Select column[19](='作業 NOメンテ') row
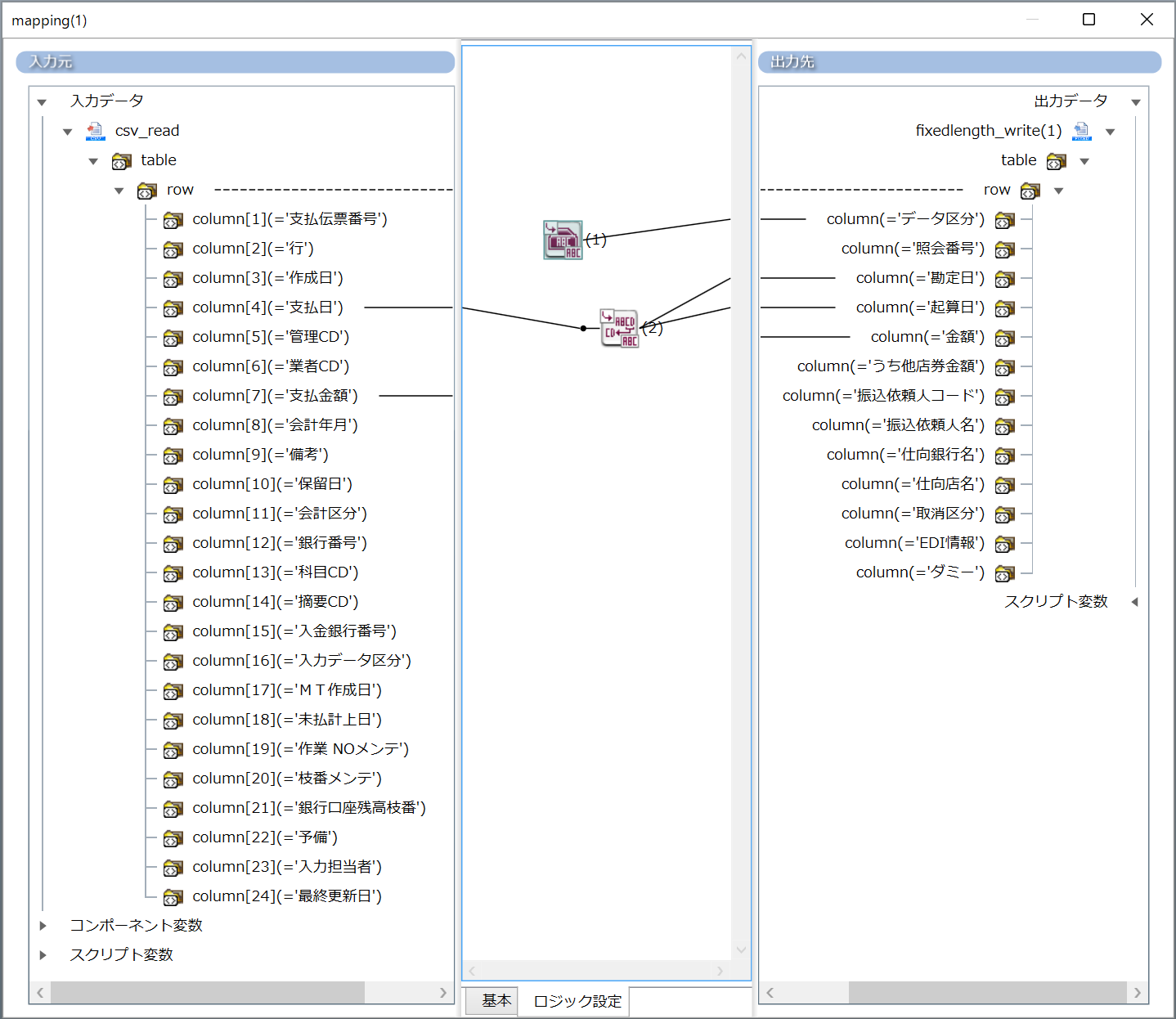The image size is (1176, 1019). pyautogui.click(x=301, y=749)
